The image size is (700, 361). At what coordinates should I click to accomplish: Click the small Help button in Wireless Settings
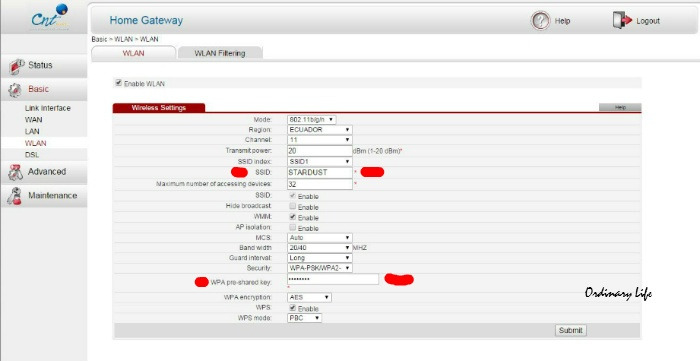coord(620,108)
